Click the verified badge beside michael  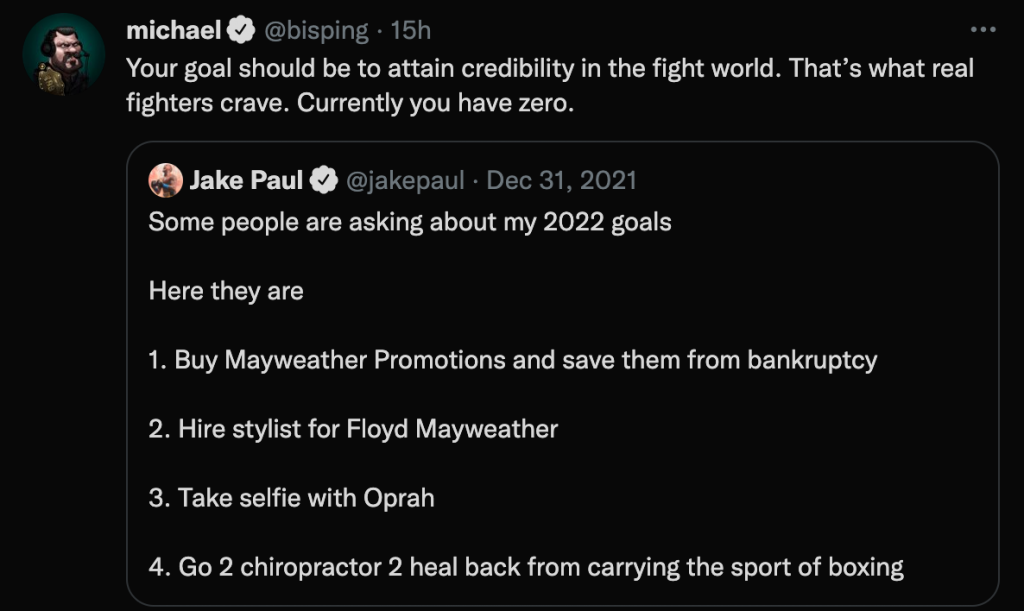[x=241, y=31]
